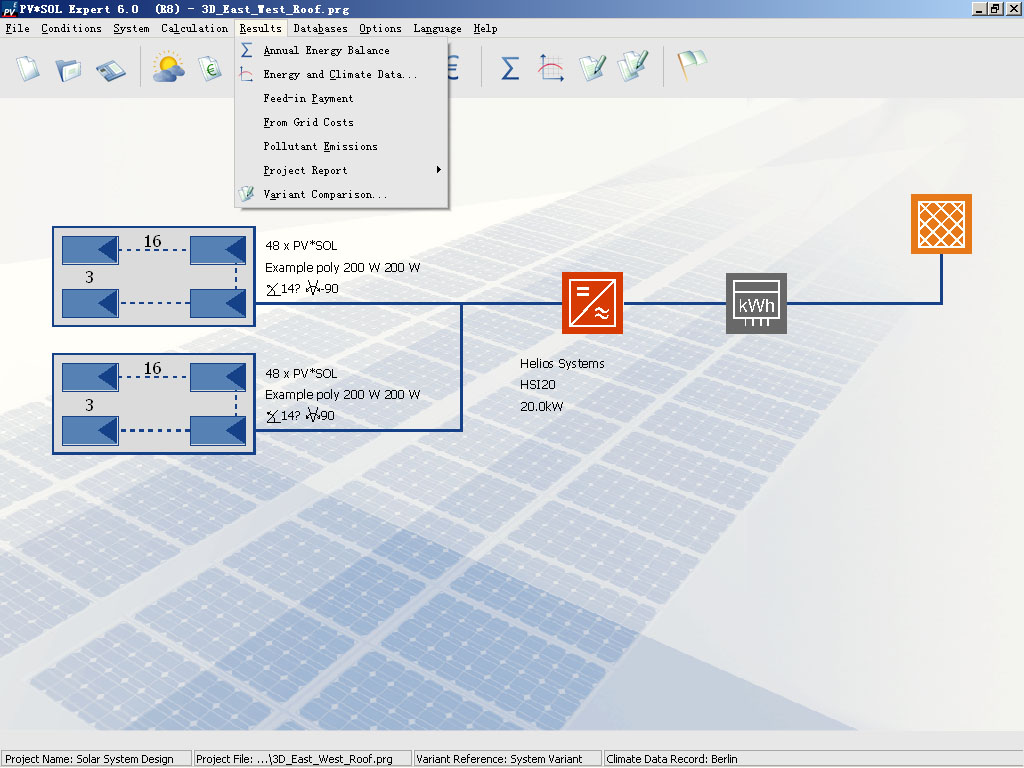
Task: Click the Sigma annual energy balance toolbar icon
Action: click(x=510, y=68)
